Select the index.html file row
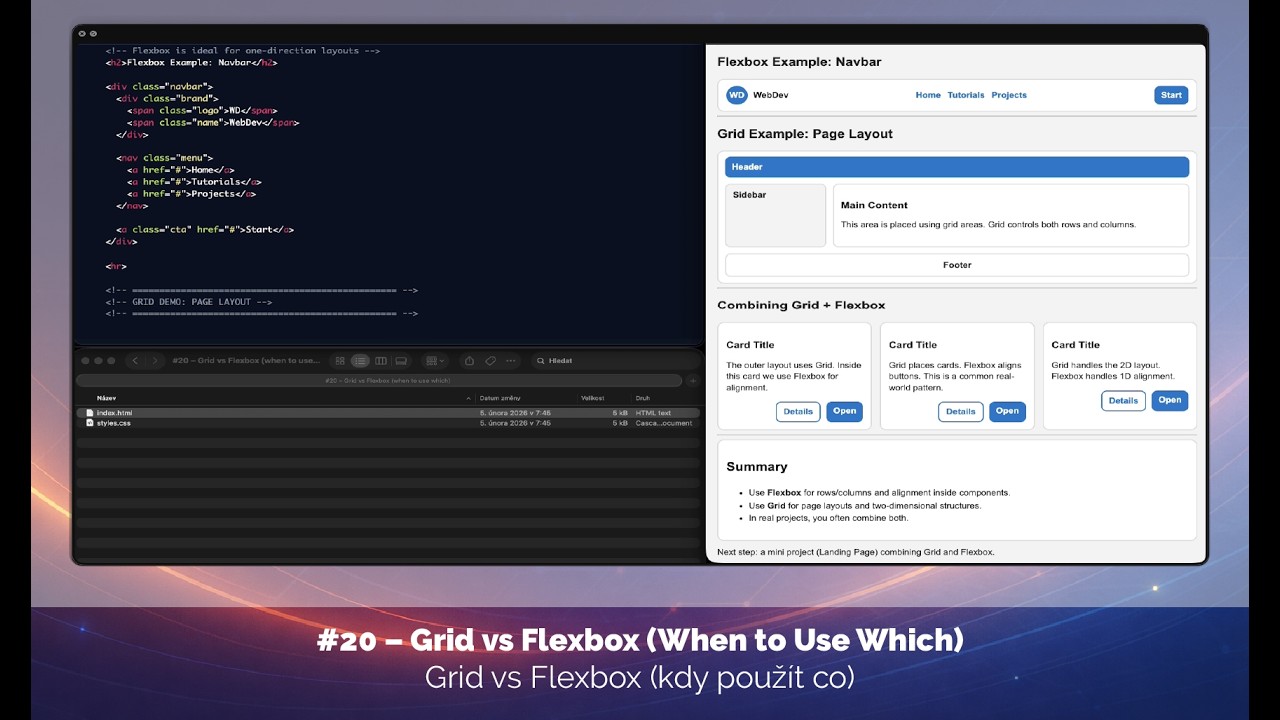 [x=388, y=413]
